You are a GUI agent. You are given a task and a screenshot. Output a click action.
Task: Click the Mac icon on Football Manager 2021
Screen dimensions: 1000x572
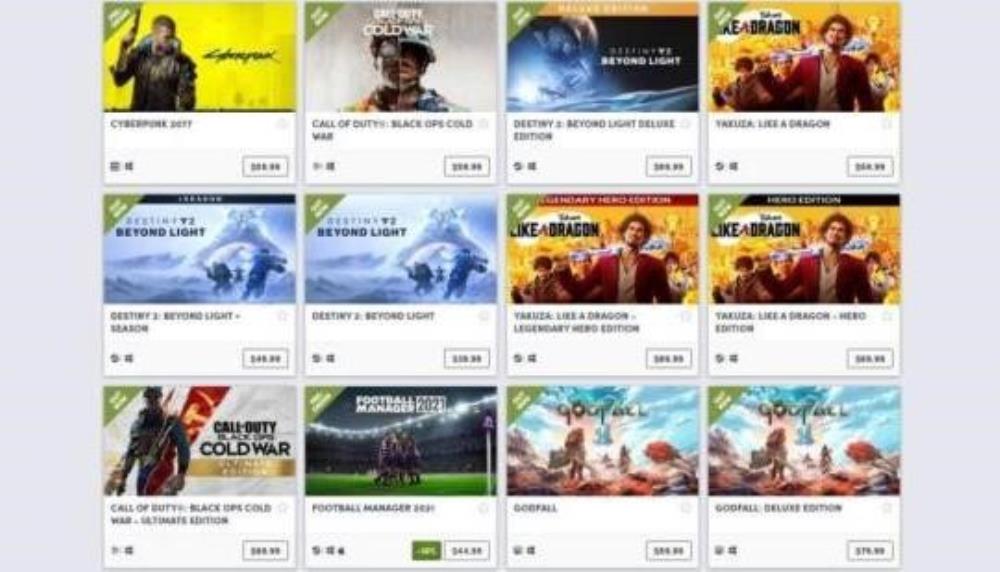(x=341, y=550)
